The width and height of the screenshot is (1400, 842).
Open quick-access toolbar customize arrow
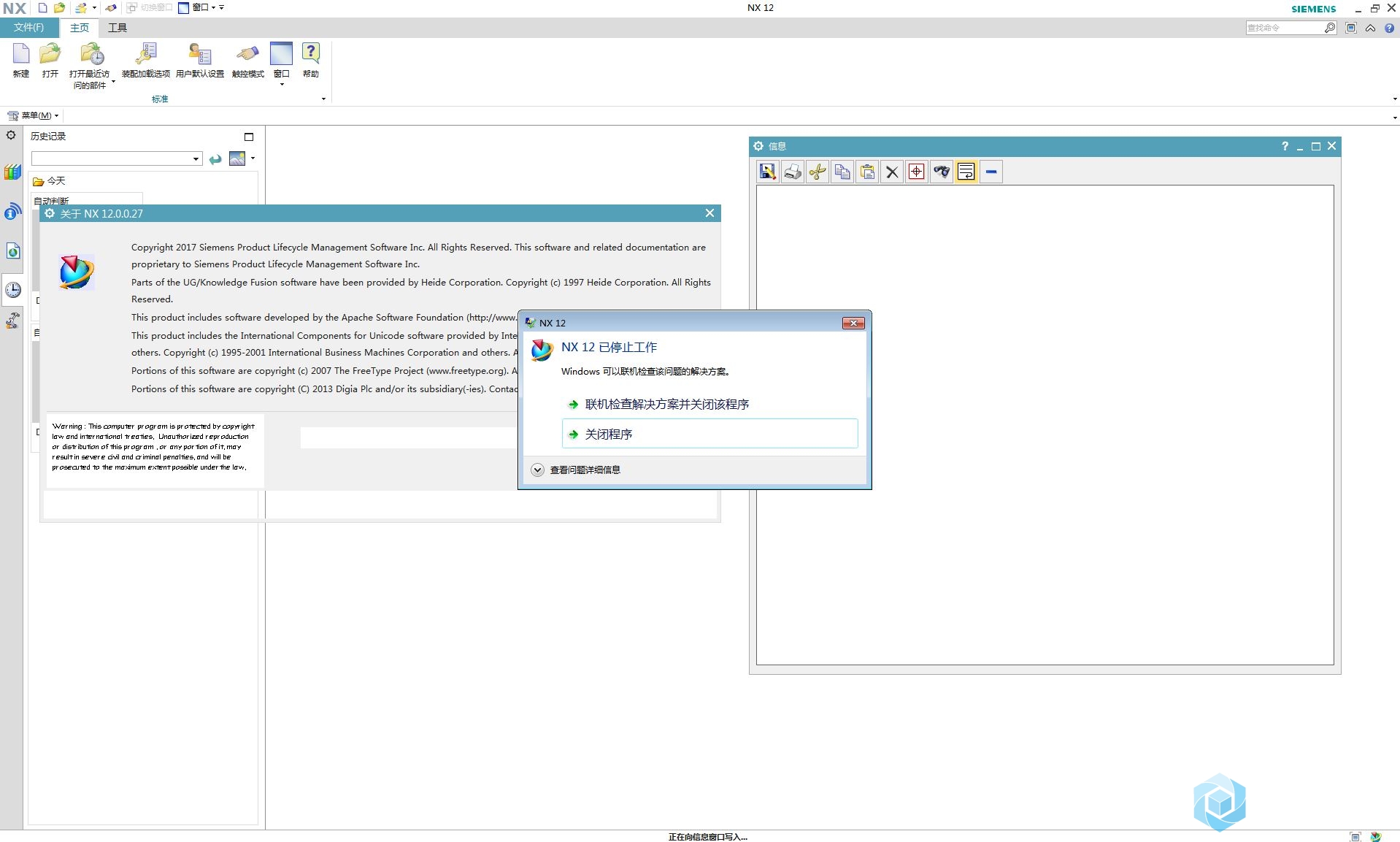coord(222,8)
